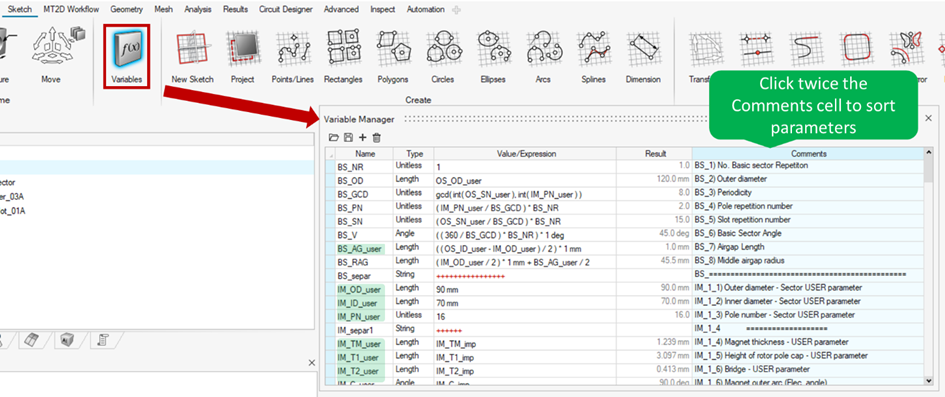Choose the Arcs tool

pos(543,57)
